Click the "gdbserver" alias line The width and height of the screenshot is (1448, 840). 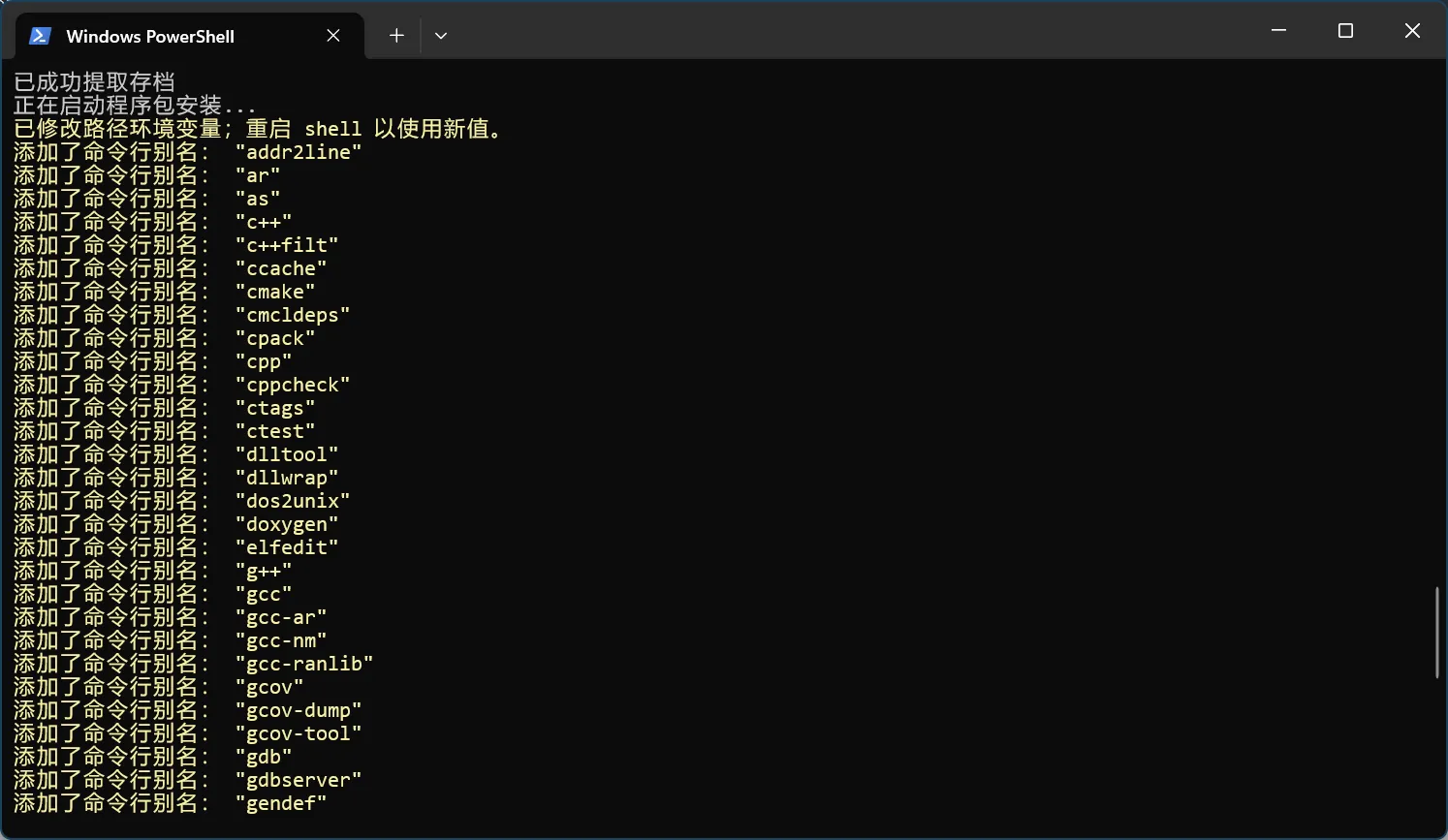[x=298, y=780]
